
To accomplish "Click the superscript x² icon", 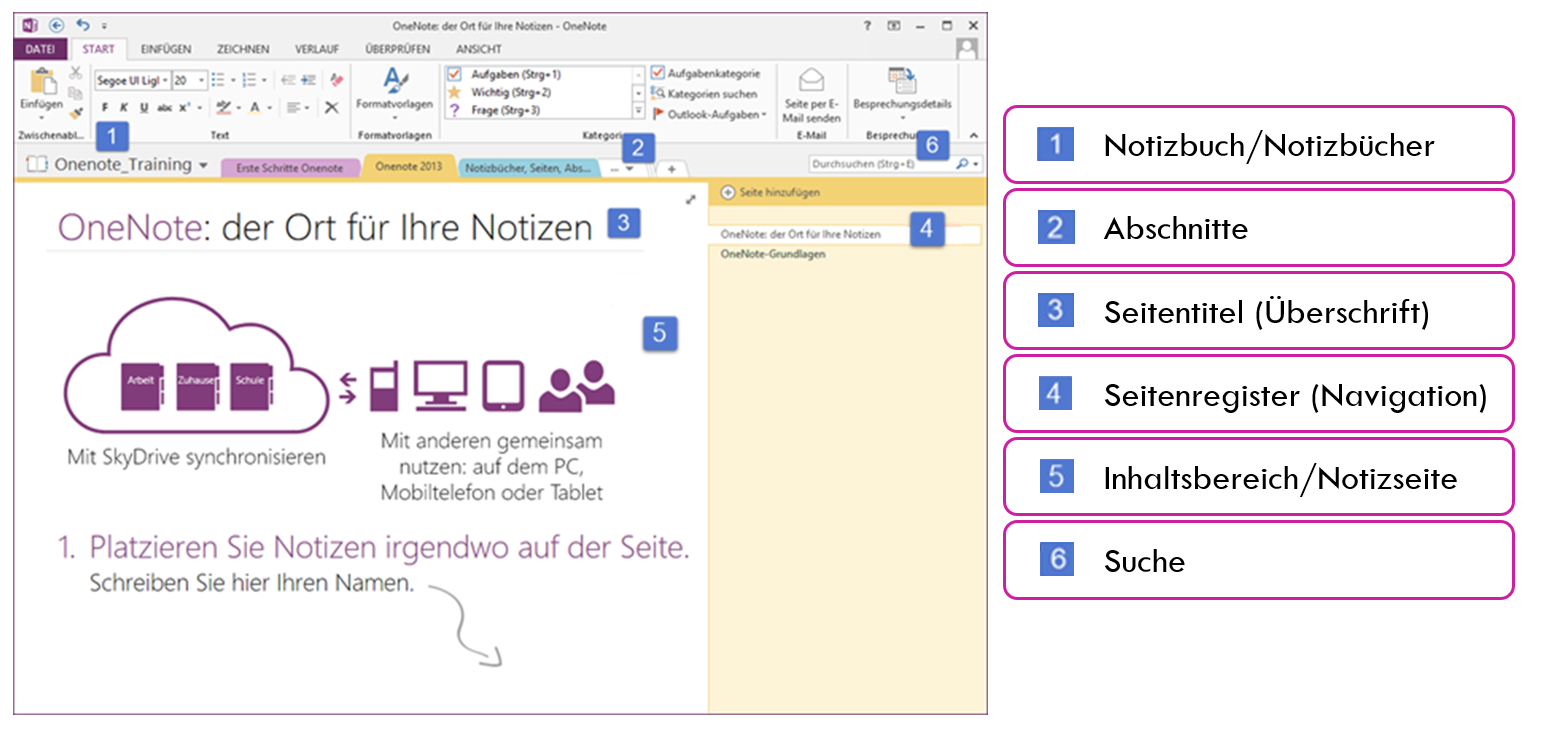I will pos(185,107).
